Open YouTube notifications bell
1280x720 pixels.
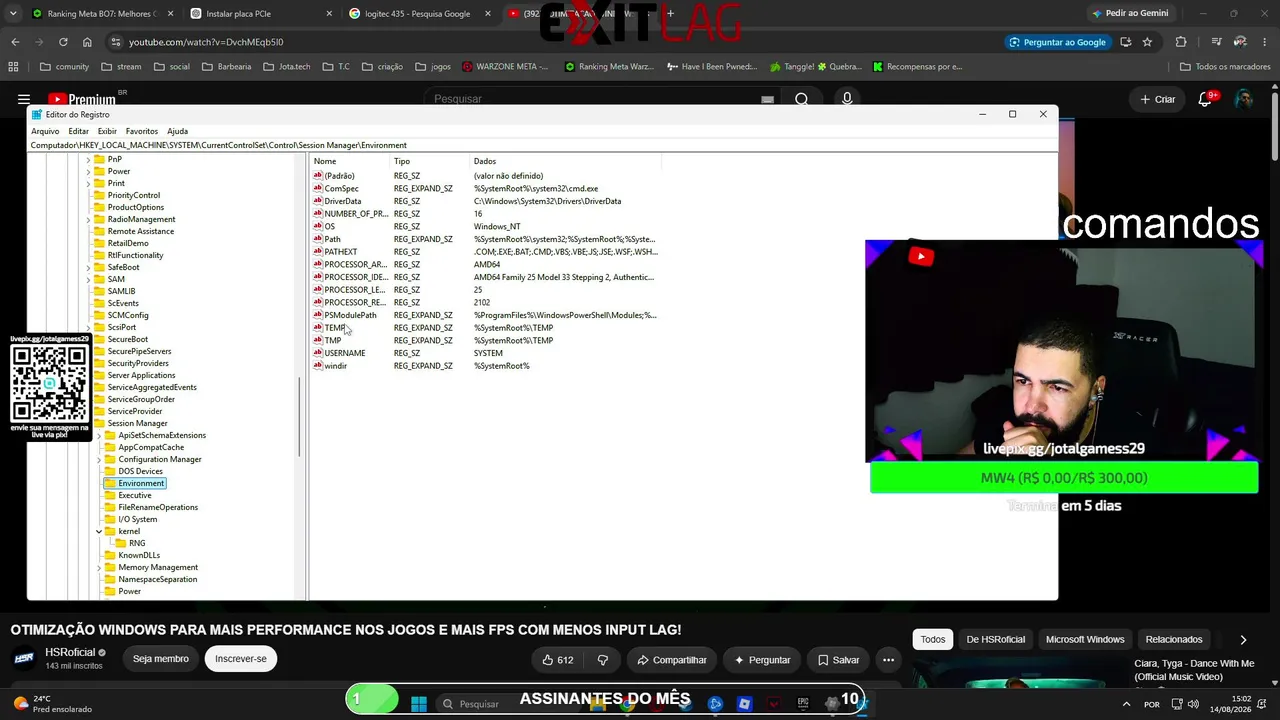1205,99
